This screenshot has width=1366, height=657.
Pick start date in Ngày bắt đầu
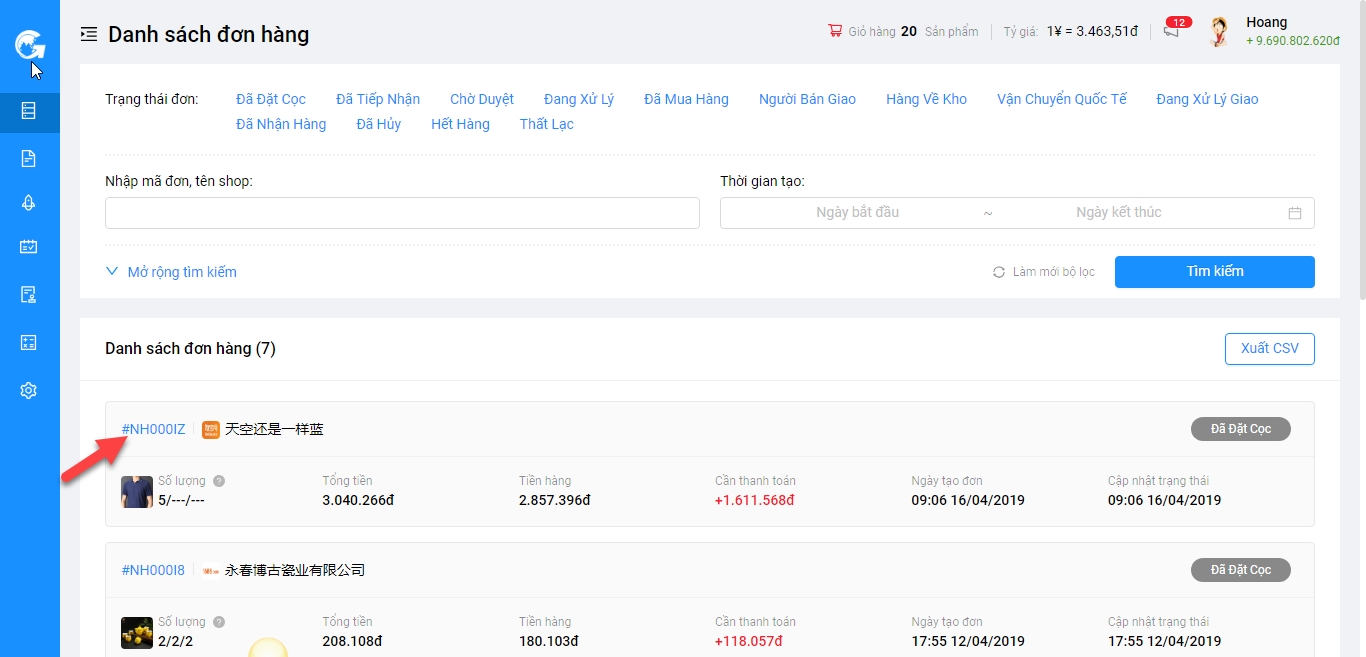[x=857, y=213]
